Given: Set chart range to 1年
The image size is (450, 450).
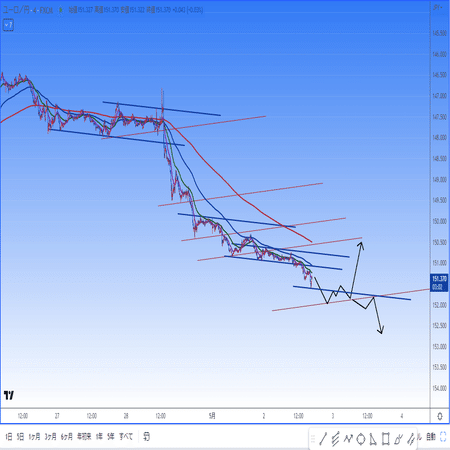Looking at the screenshot, I should (x=99, y=437).
